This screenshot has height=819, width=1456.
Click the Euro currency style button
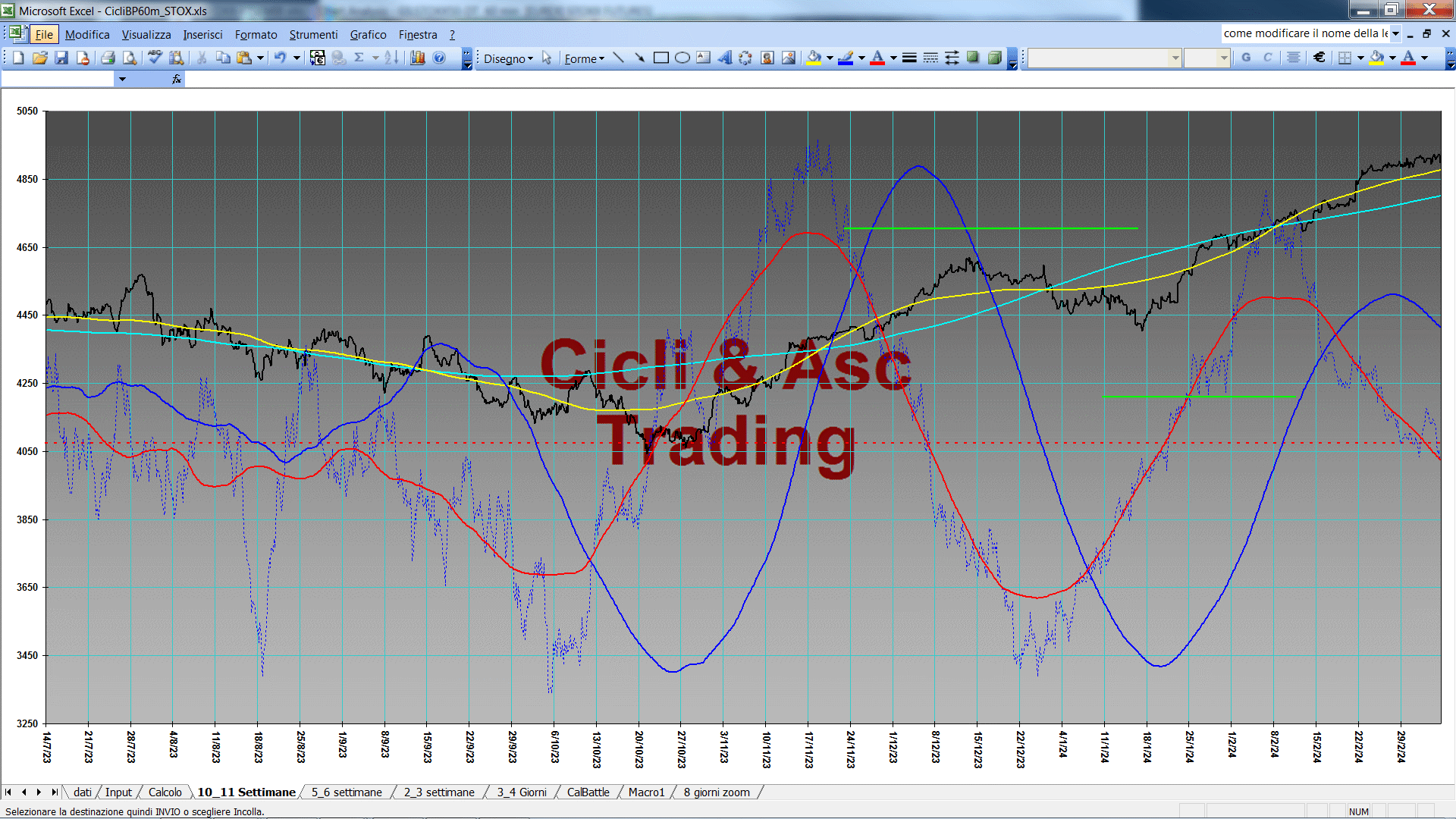click(1319, 58)
